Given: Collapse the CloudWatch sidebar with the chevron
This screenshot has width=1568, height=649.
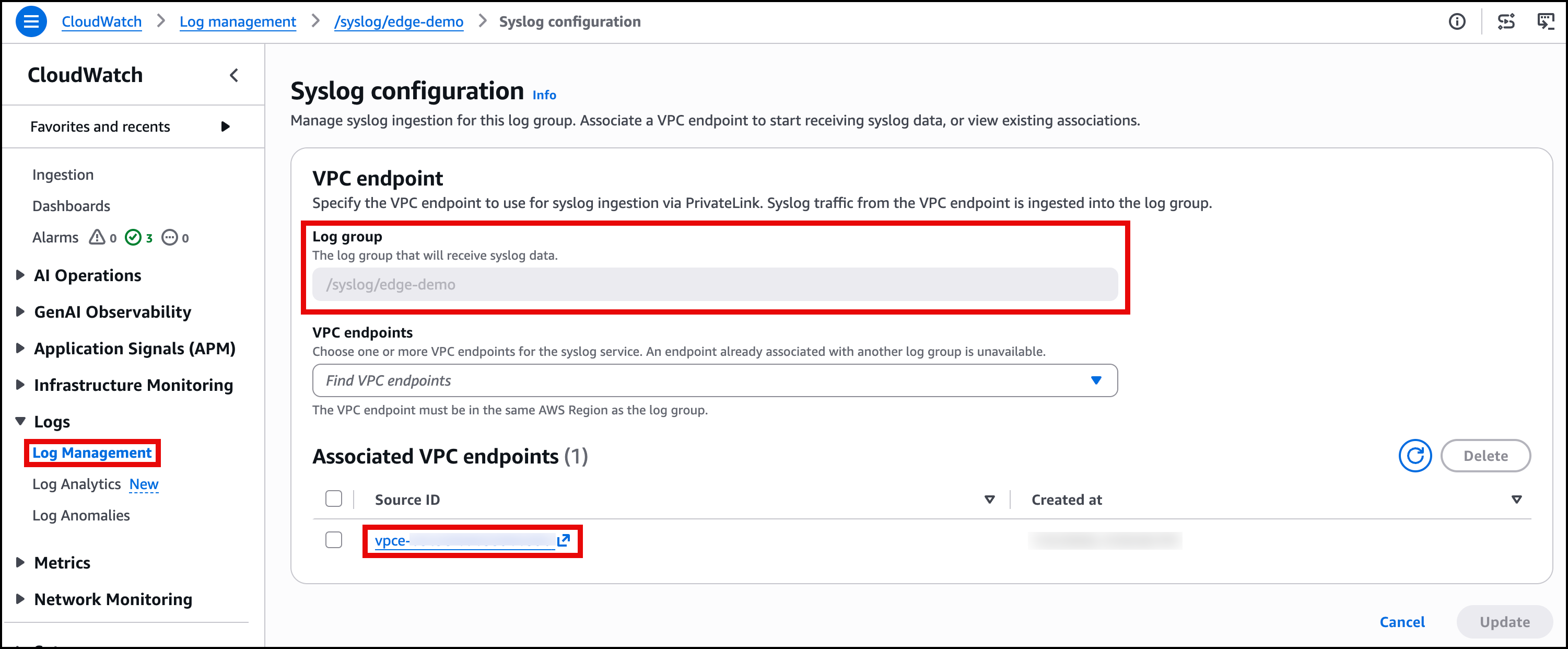Looking at the screenshot, I should (234, 75).
